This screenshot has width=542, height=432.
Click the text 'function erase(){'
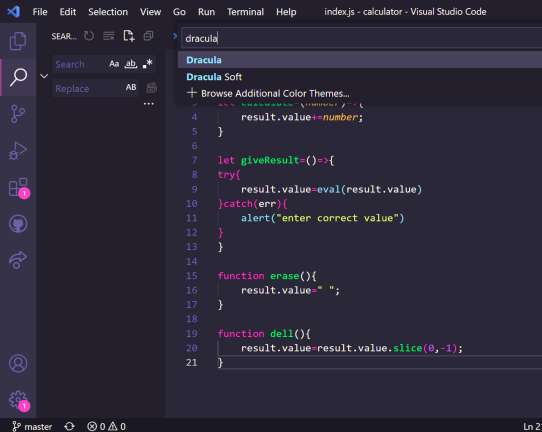267,276
